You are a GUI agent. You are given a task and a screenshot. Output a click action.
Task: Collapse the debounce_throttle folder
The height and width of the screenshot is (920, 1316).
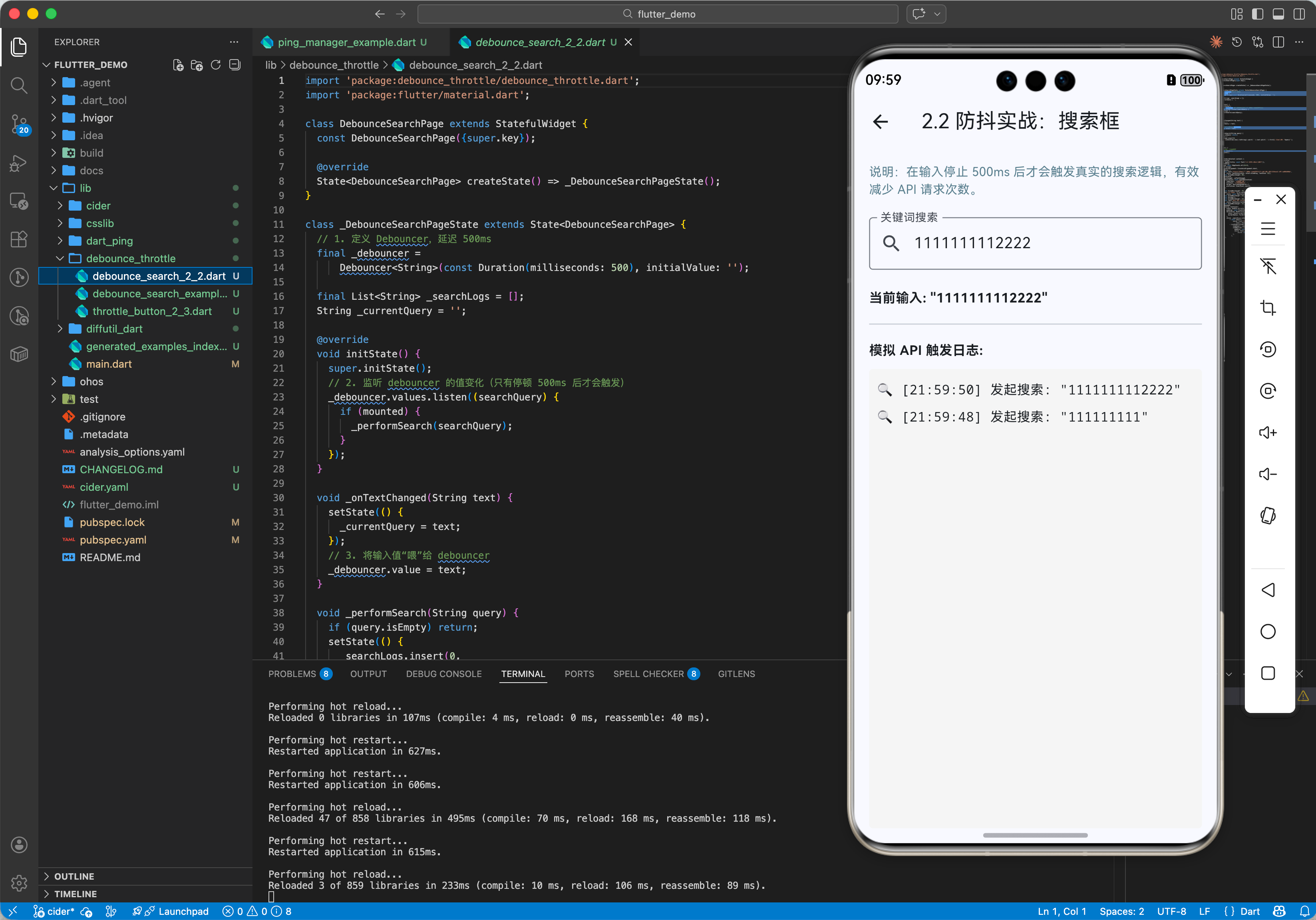click(x=130, y=259)
